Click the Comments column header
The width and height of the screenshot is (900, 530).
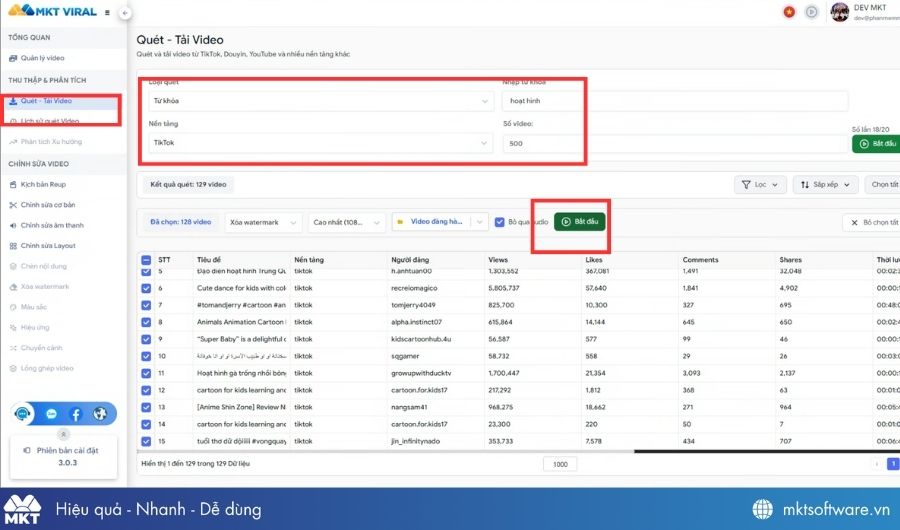coord(700,260)
